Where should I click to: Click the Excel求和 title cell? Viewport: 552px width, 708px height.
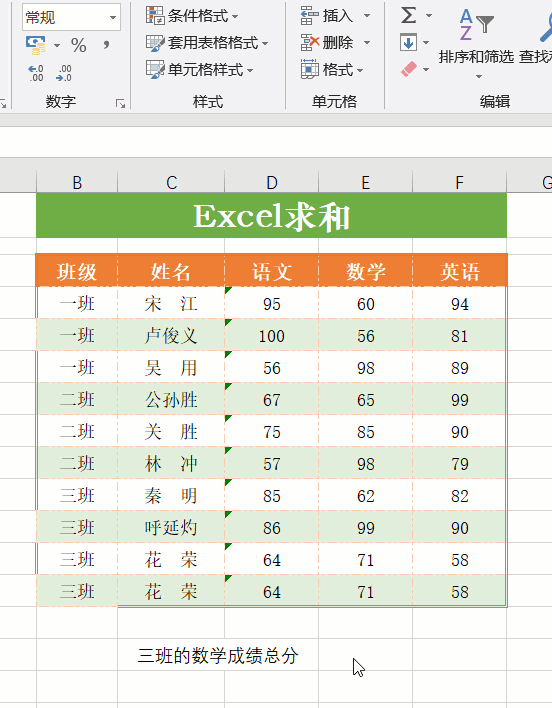point(271,215)
